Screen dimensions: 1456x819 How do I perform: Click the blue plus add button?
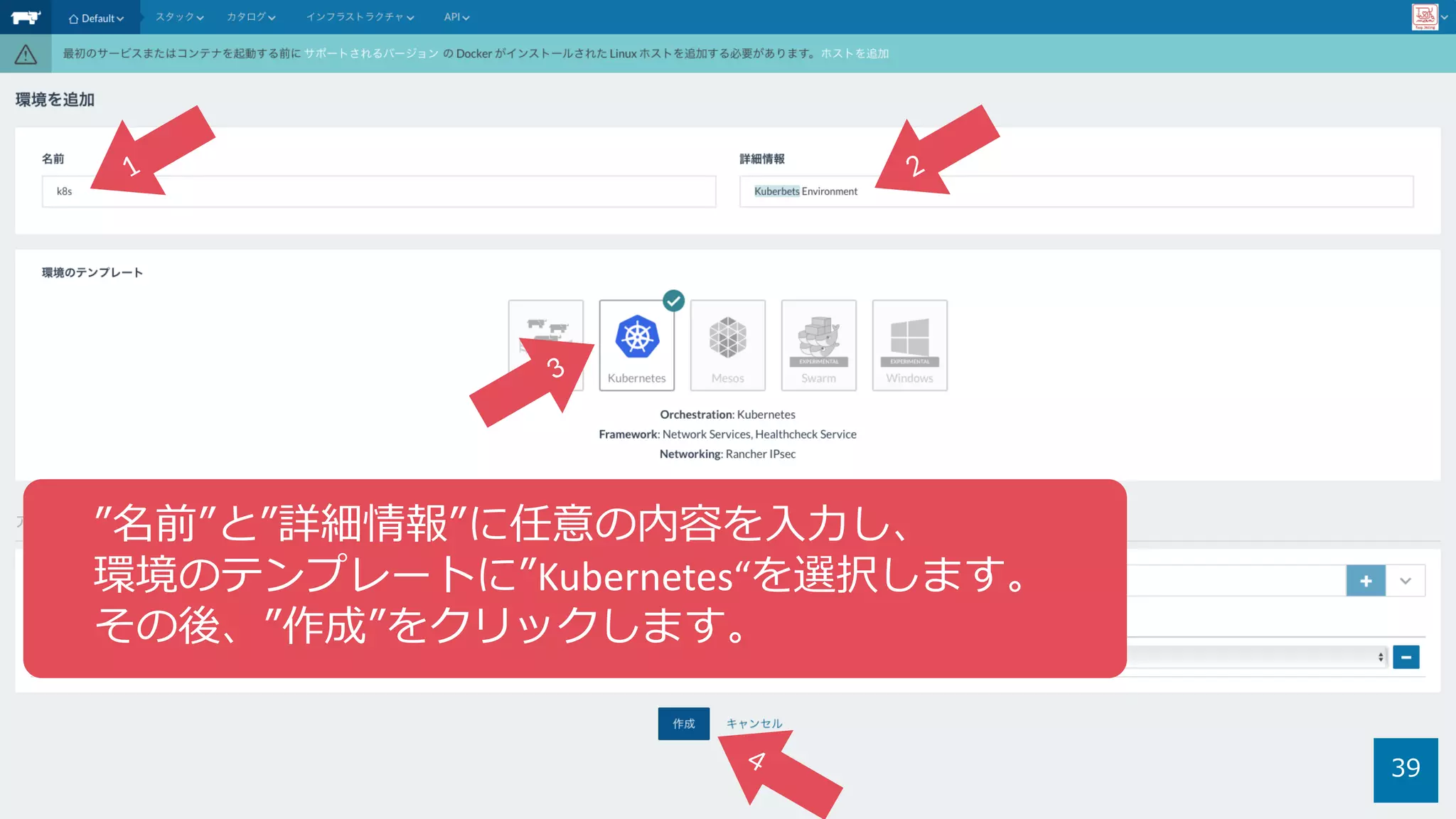pos(1366,581)
